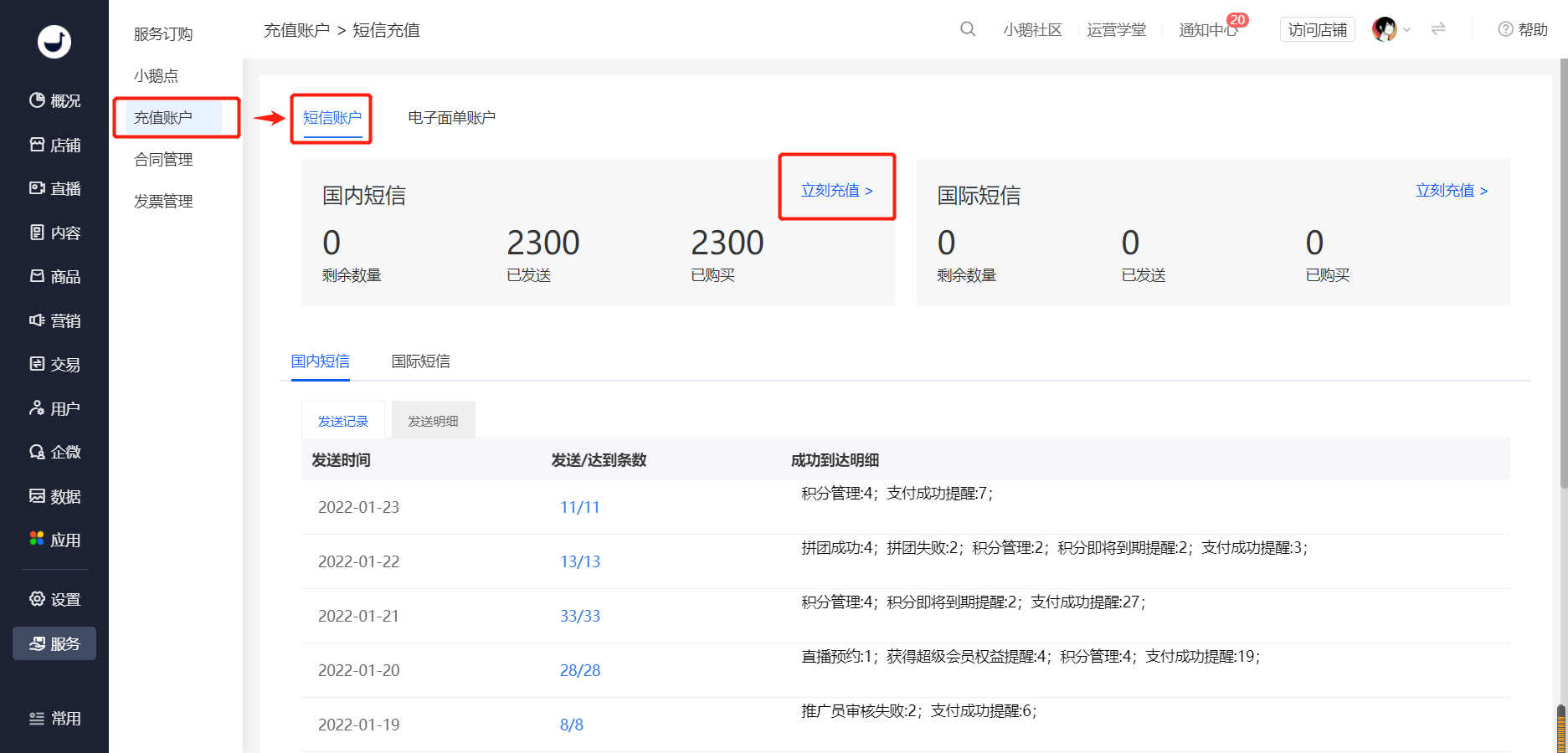Open 应用 apps section

[54, 540]
